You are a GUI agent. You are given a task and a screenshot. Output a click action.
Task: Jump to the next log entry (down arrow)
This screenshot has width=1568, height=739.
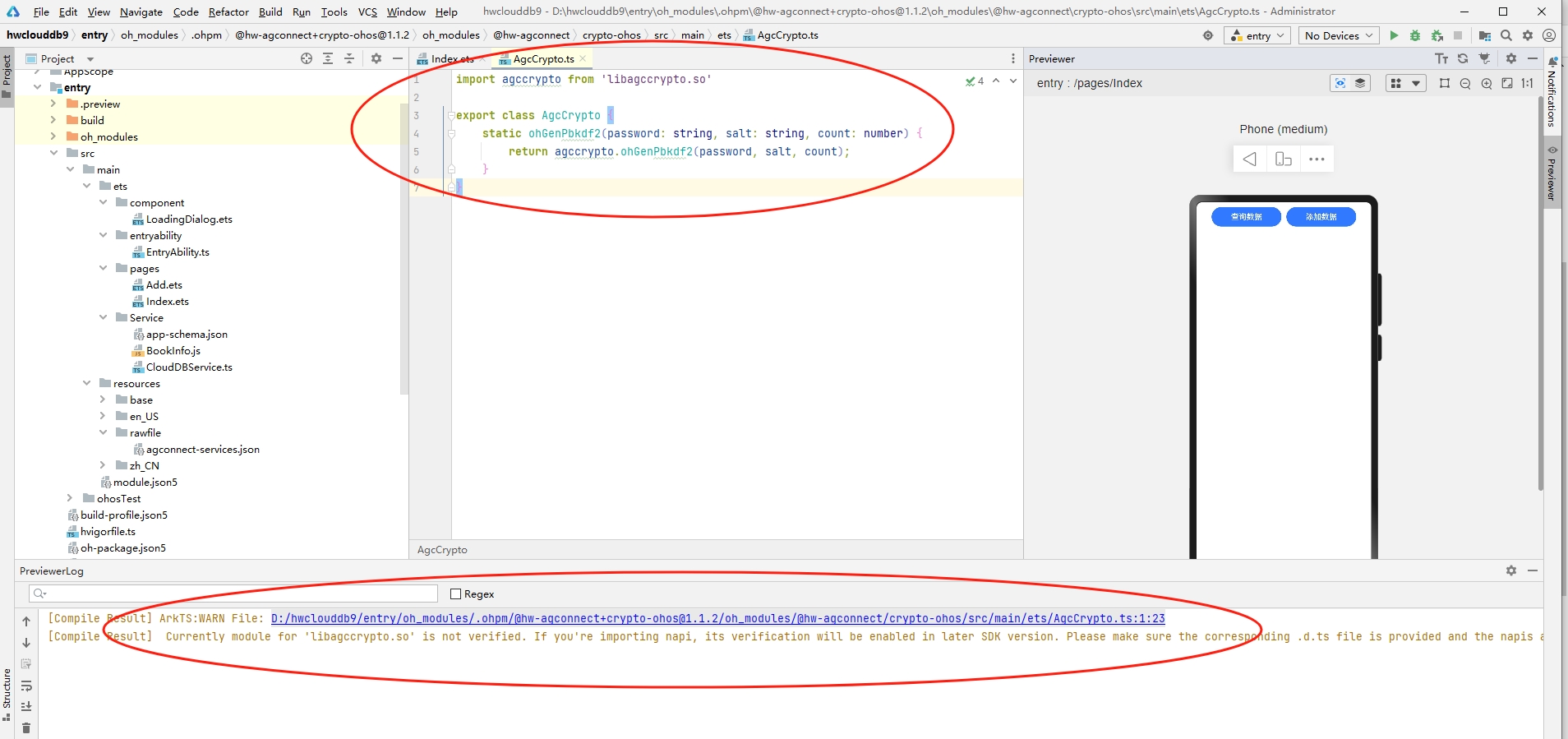click(26, 643)
